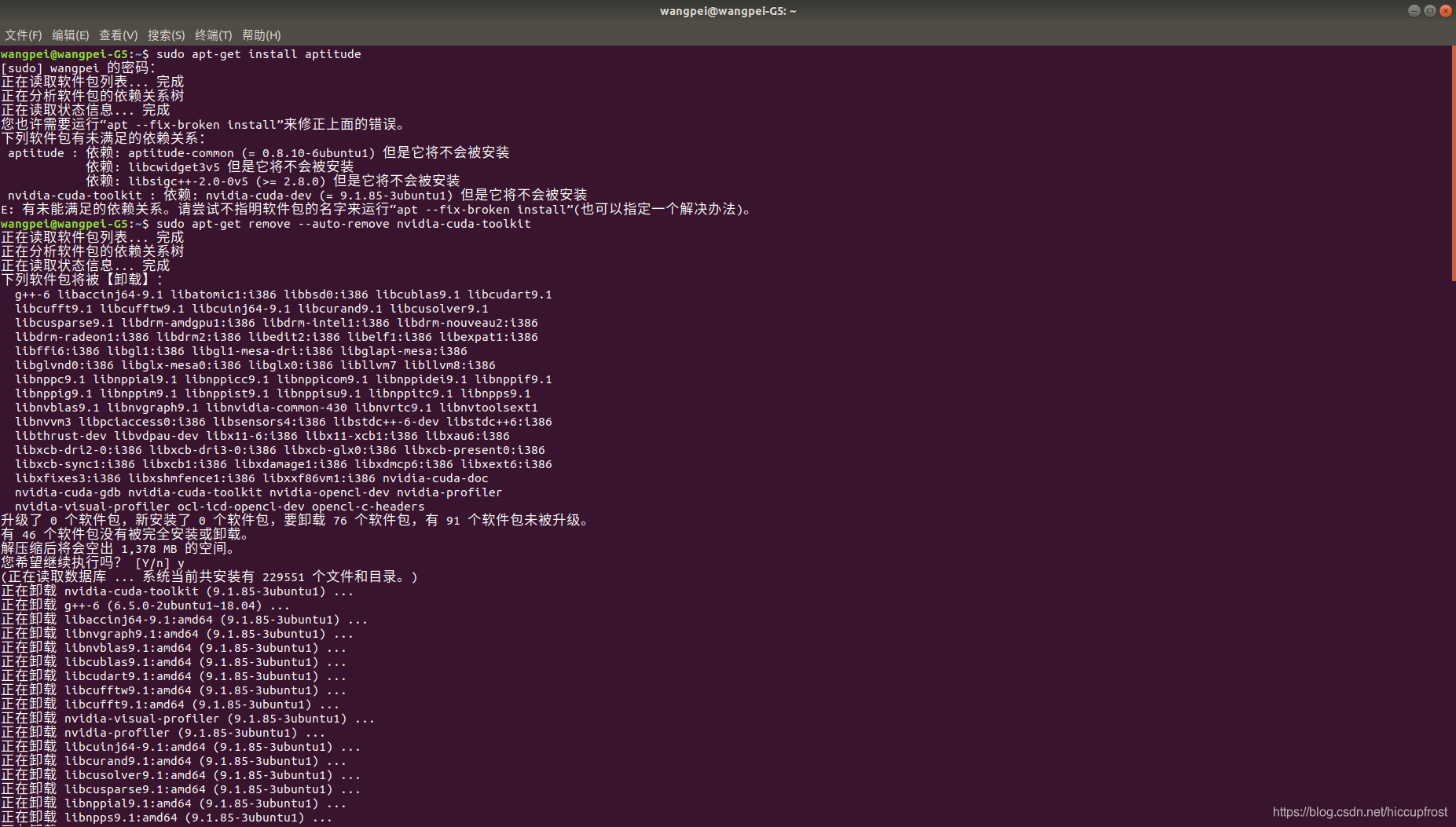Click line '正在卸载 g++-6 (6.5.0-2ubuntu1~18.04)'

click(145, 606)
